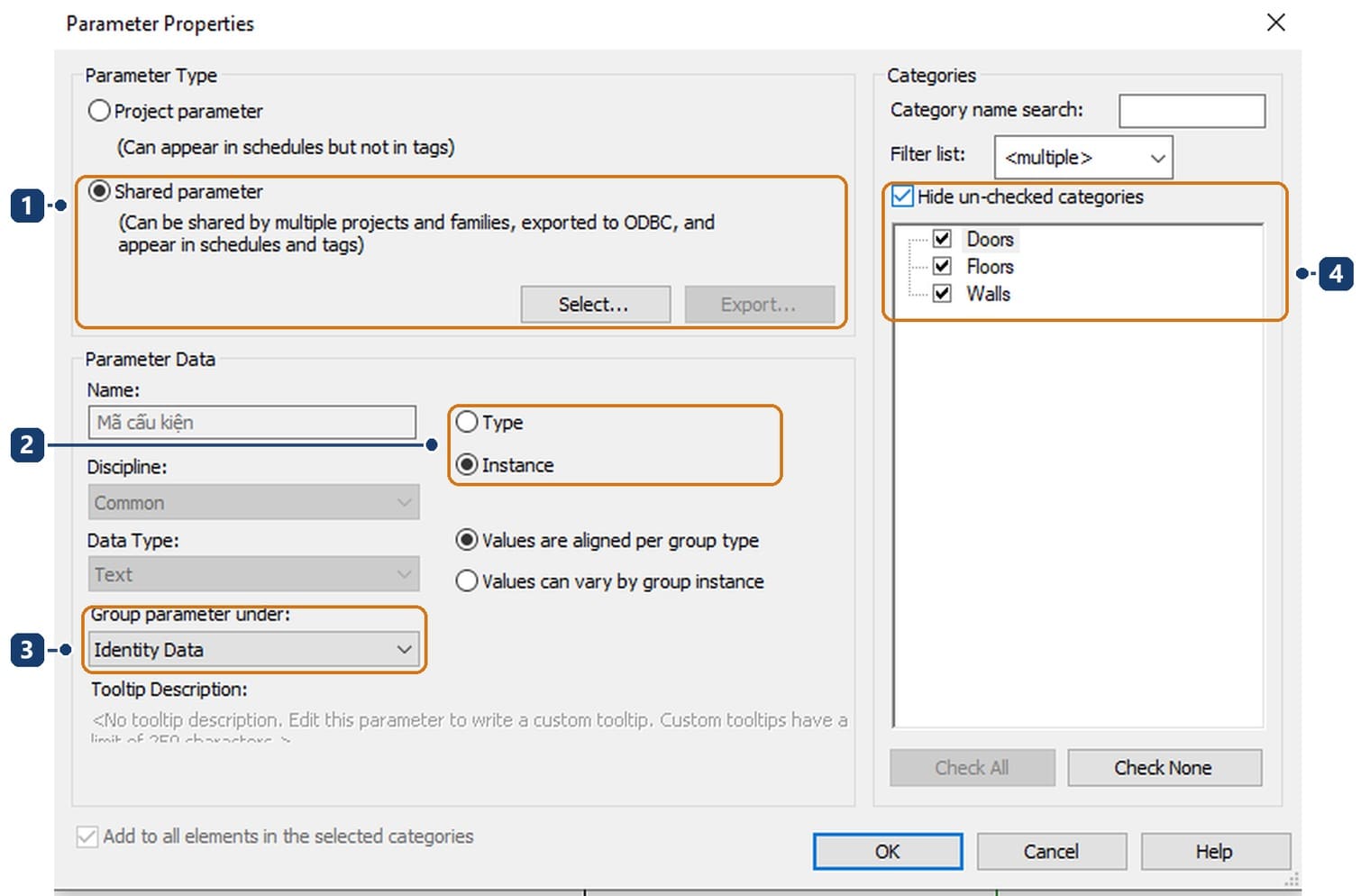Open the Group parameter under dropdown
The width and height of the screenshot is (1370, 896).
[254, 649]
